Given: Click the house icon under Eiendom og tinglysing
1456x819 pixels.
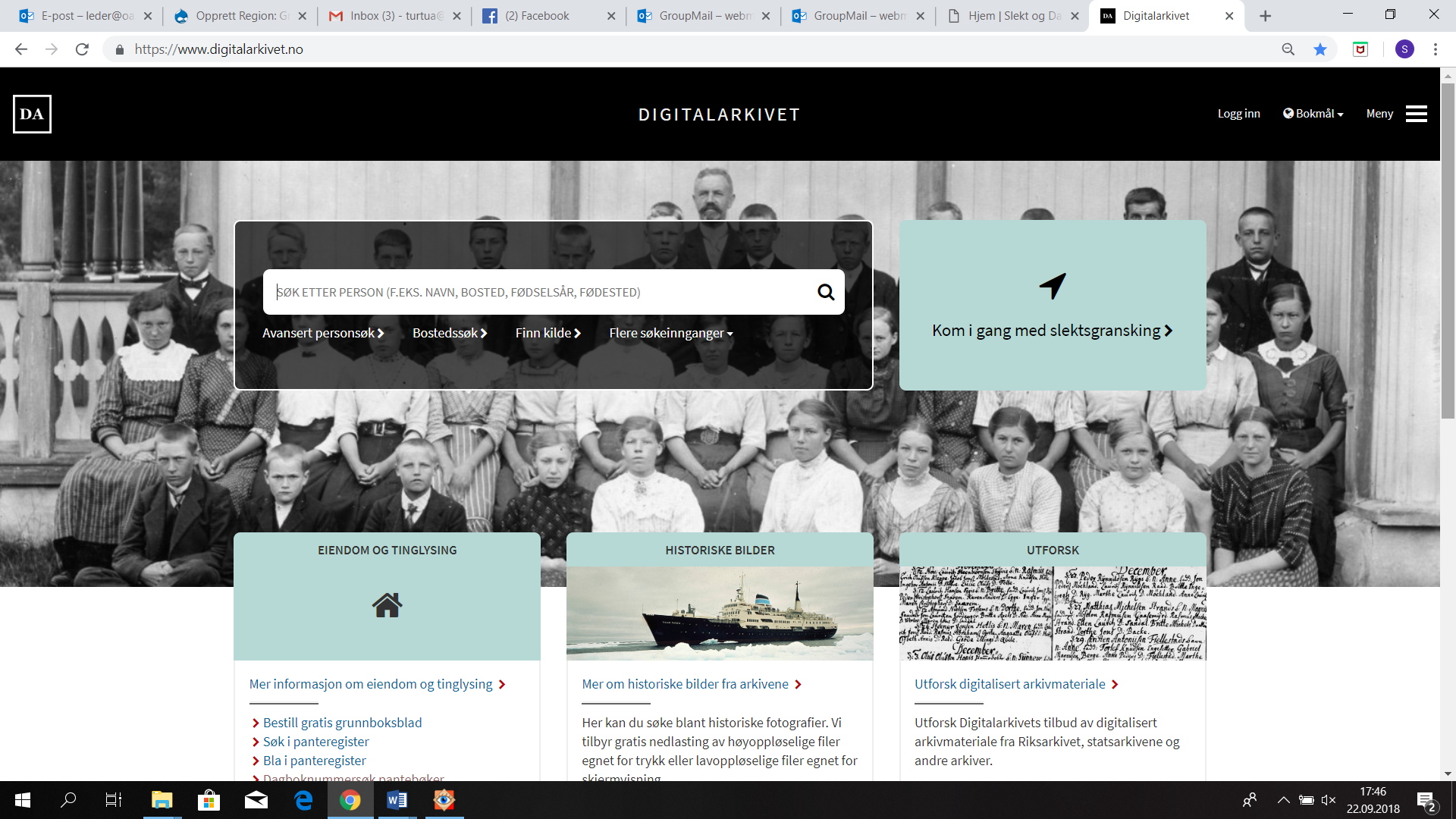Looking at the screenshot, I should pyautogui.click(x=387, y=604).
